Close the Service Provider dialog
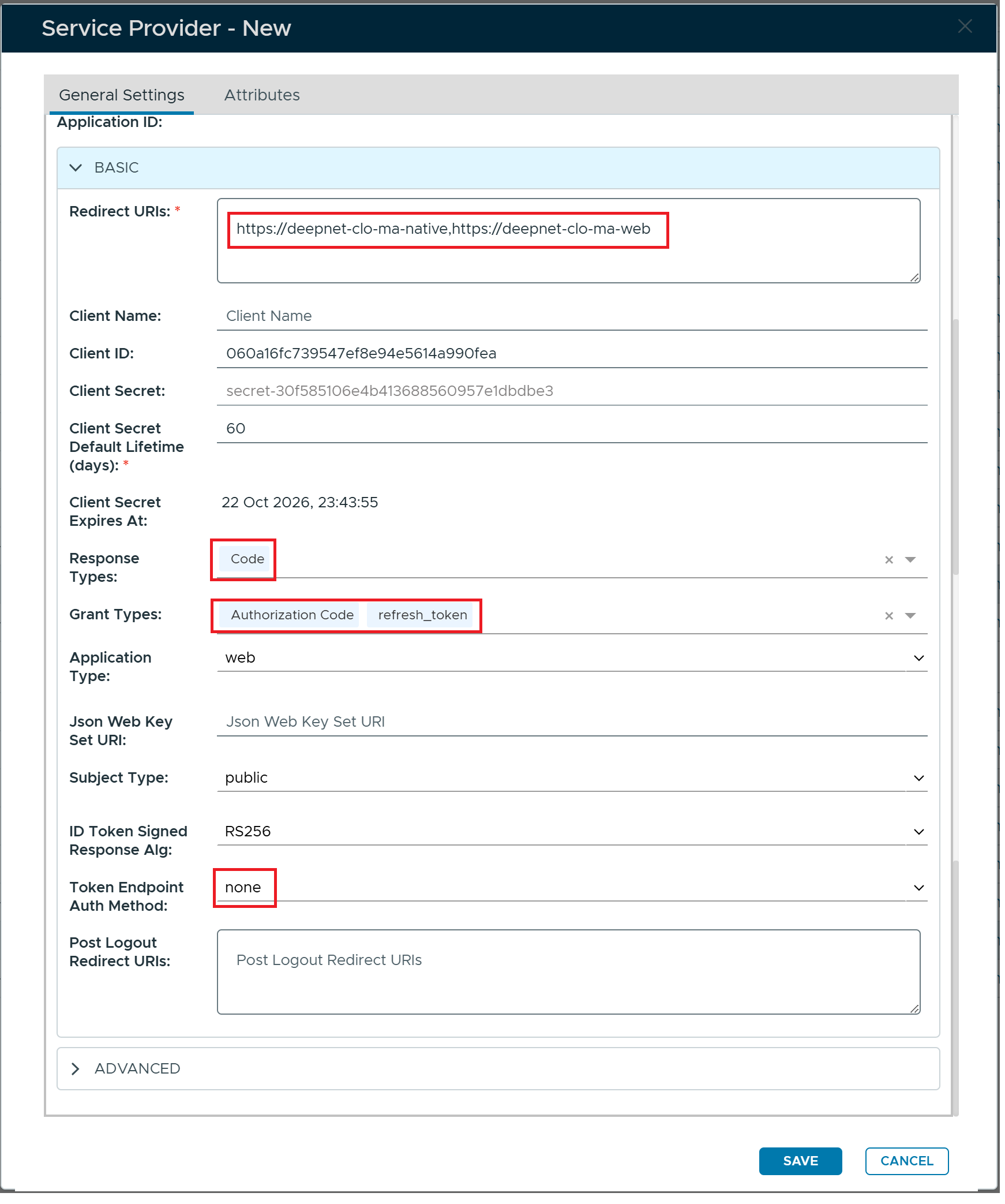This screenshot has height=1204, width=1005. pyautogui.click(x=965, y=27)
